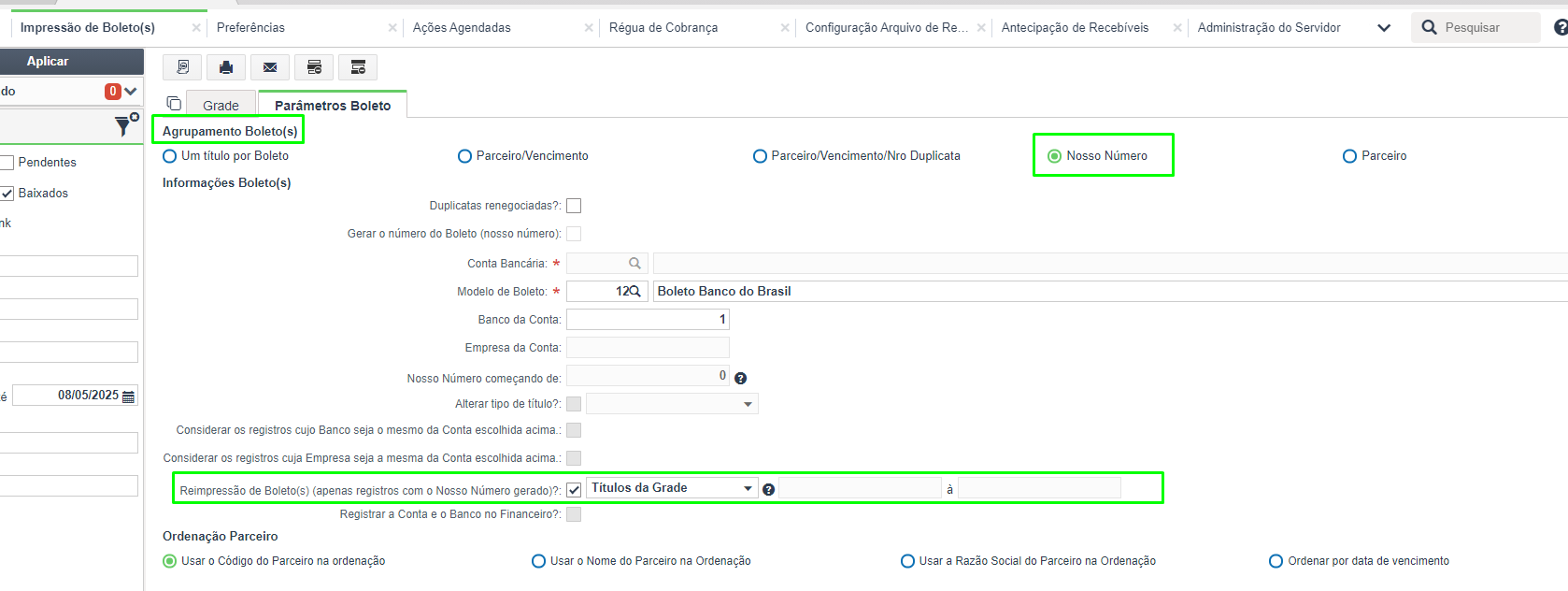Select Parceiro/Vencimento grouping option
The width and height of the screenshot is (1568, 591).
464,156
